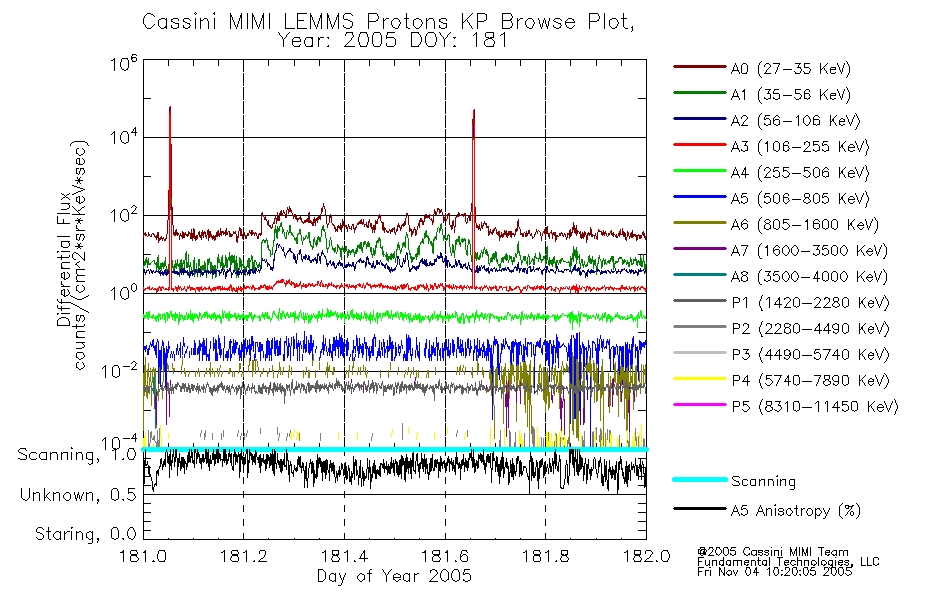Screen dimensions: 950x600
Task: Click the x-axis label 181.4
Action: pos(344,556)
